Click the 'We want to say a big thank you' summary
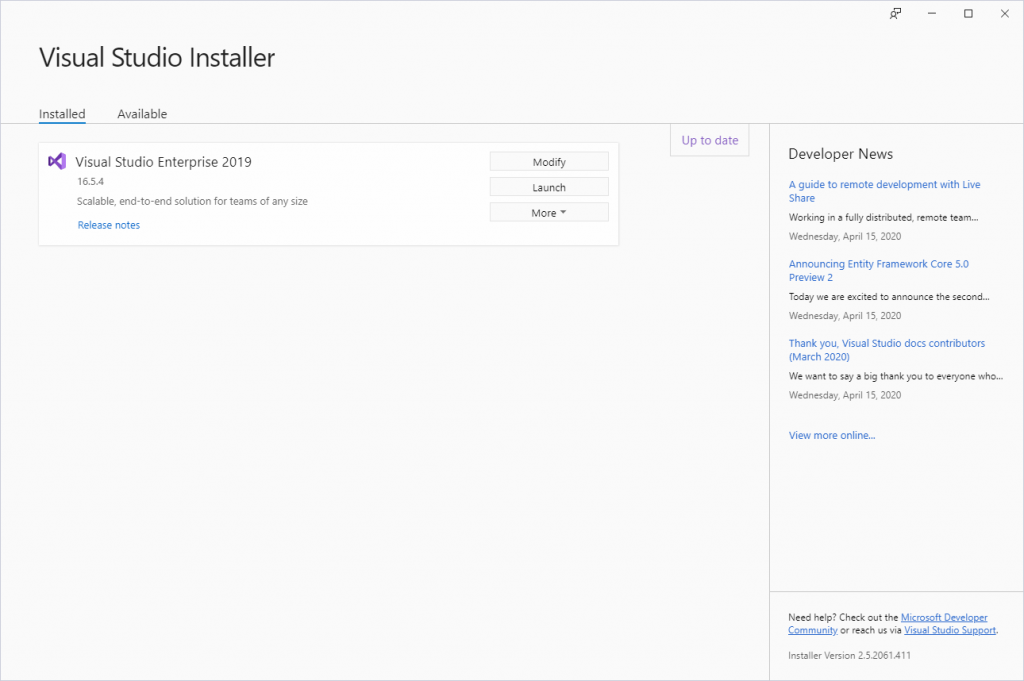 click(896, 376)
